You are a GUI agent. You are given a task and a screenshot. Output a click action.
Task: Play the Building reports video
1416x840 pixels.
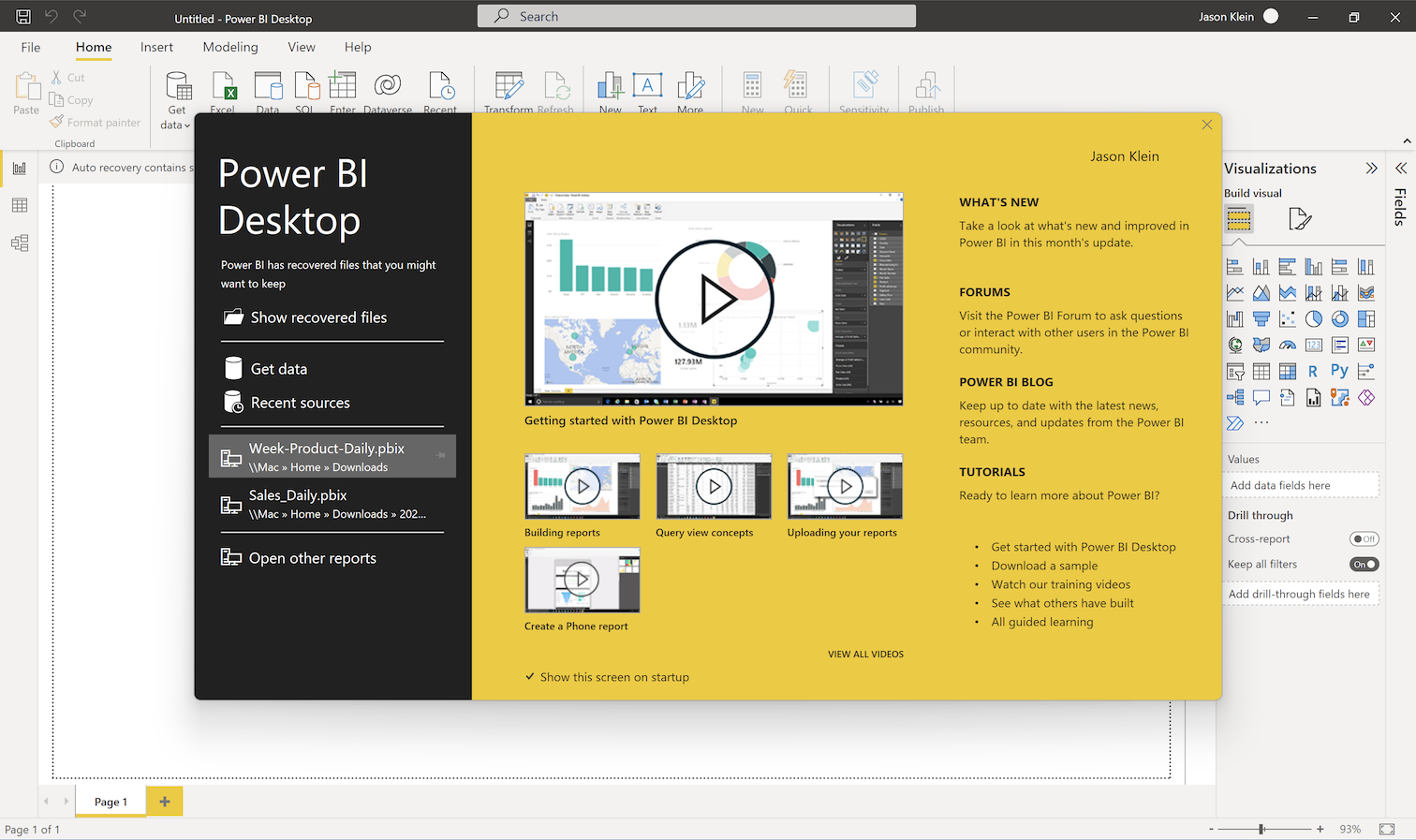[583, 487]
